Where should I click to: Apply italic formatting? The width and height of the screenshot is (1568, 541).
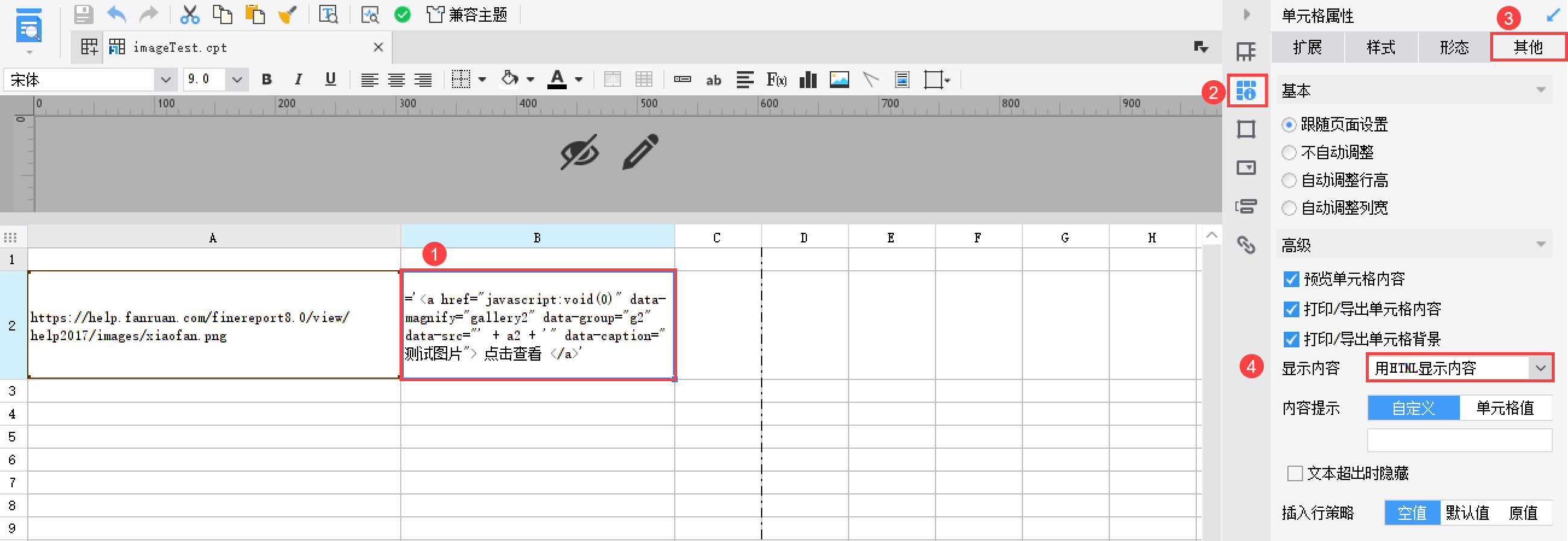click(298, 80)
